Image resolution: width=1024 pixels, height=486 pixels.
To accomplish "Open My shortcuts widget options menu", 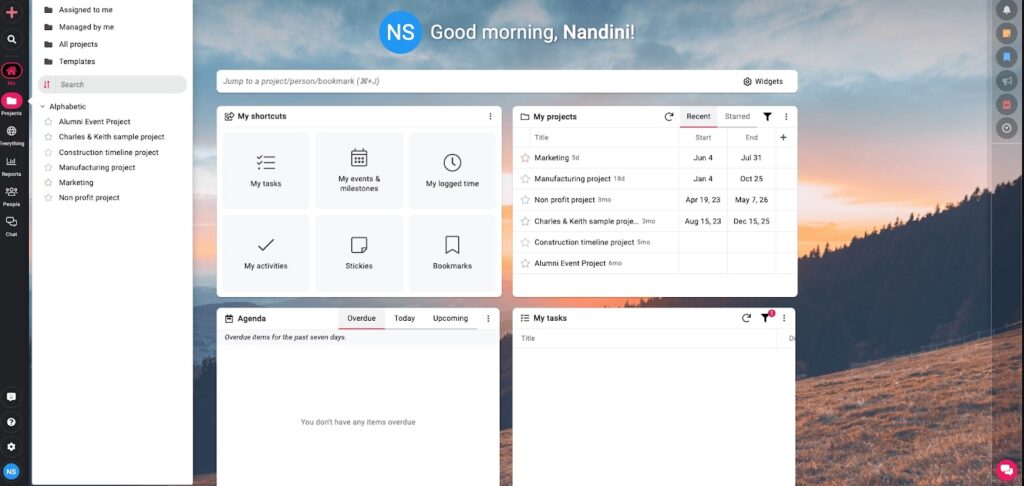I will 490,117.
